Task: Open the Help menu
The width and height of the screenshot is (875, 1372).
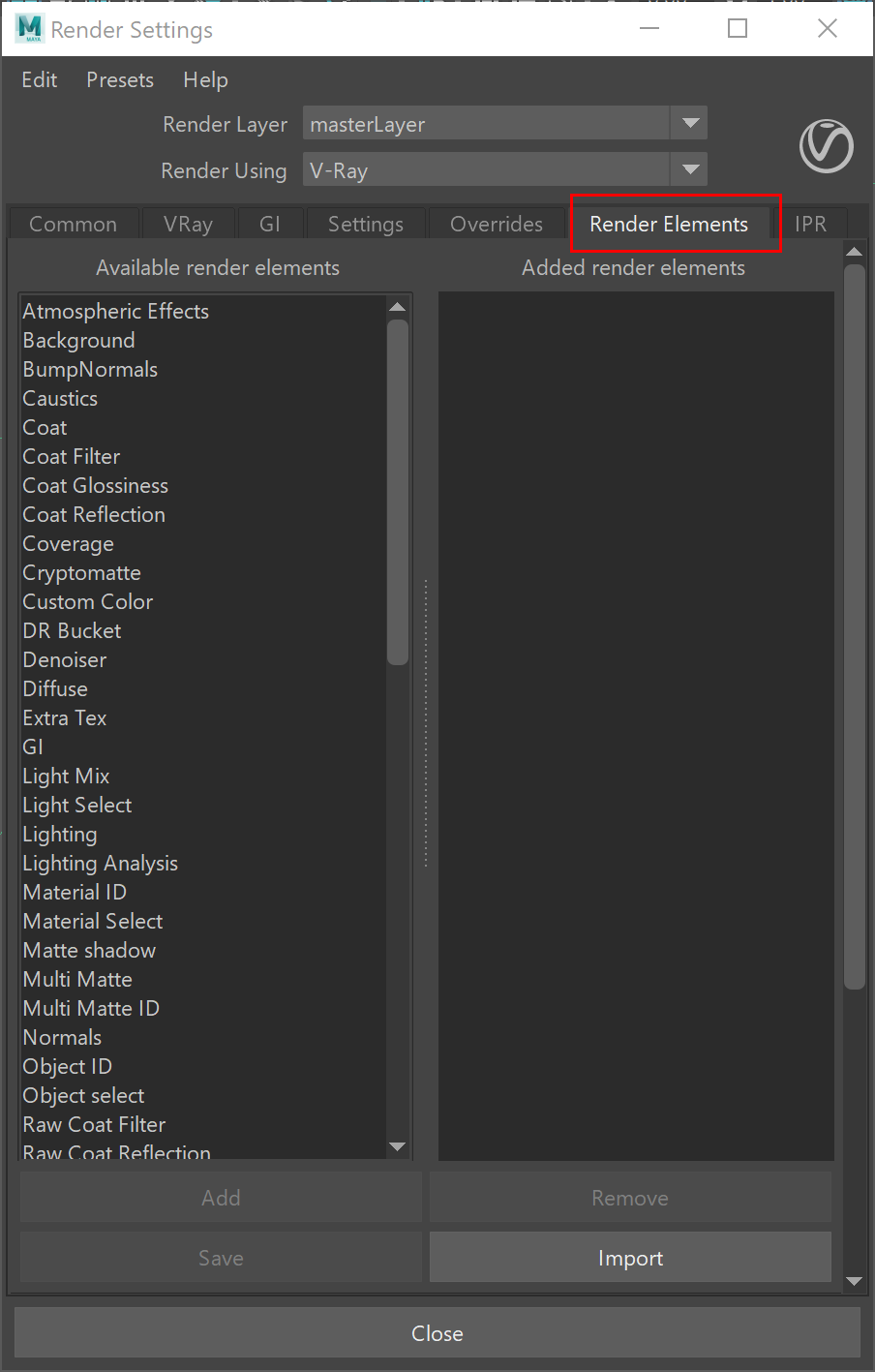Action: (205, 80)
